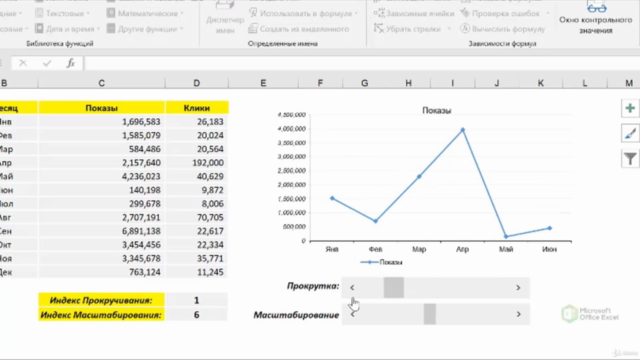Click the Апр data point on chart line
Viewport: 640px width, 360px height.
(x=462, y=130)
